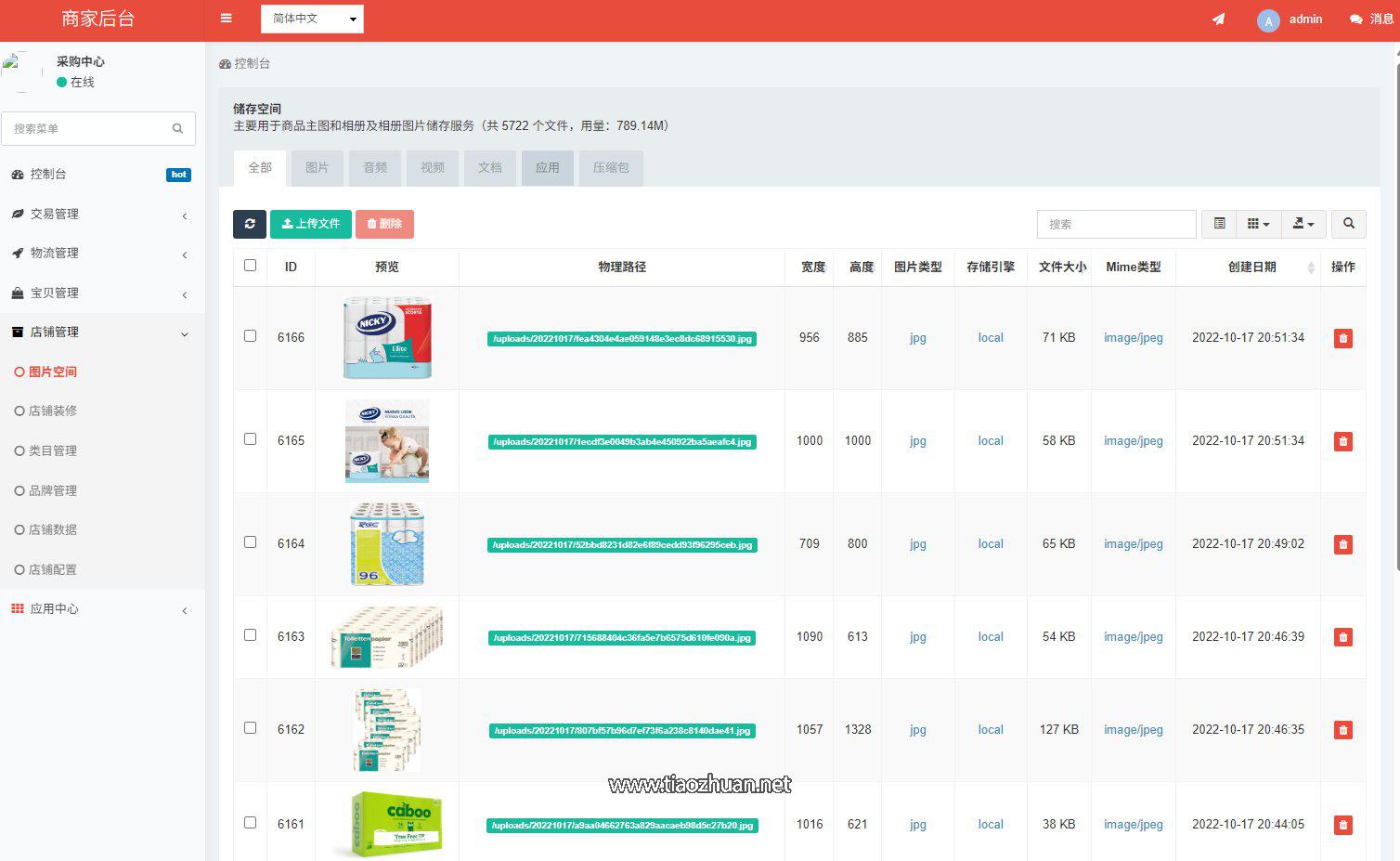Viewport: 1400px width, 861px height.
Task: Click the table list view toggle icon
Action: point(1219,224)
